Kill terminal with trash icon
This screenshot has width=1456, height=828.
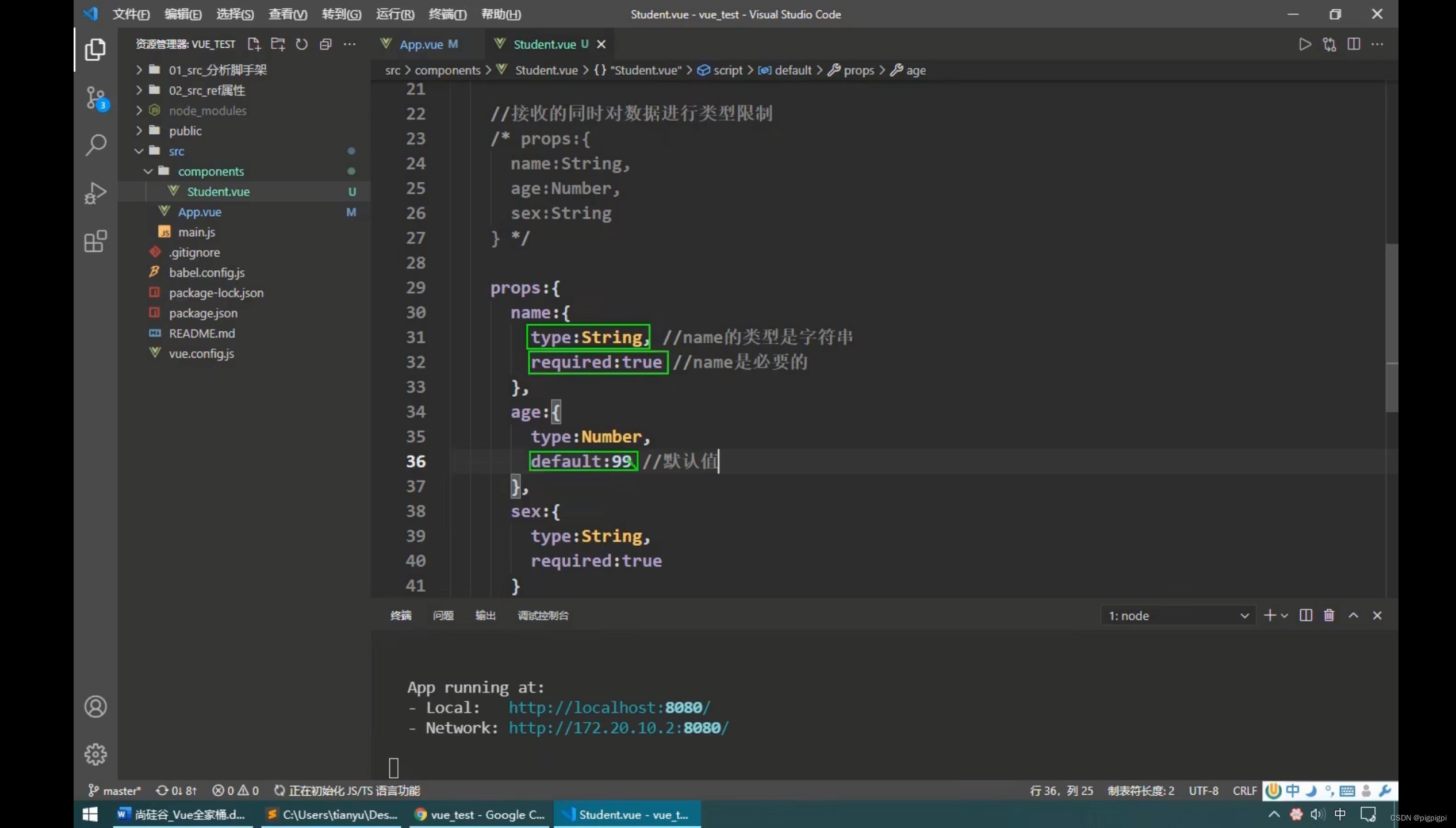point(1329,615)
